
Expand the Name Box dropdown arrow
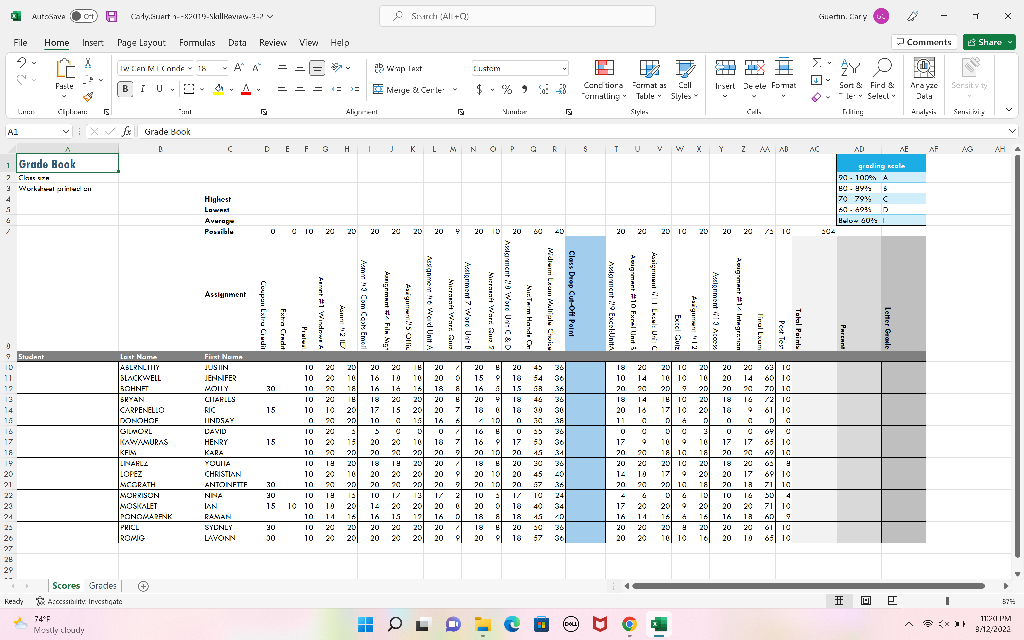coord(66,131)
